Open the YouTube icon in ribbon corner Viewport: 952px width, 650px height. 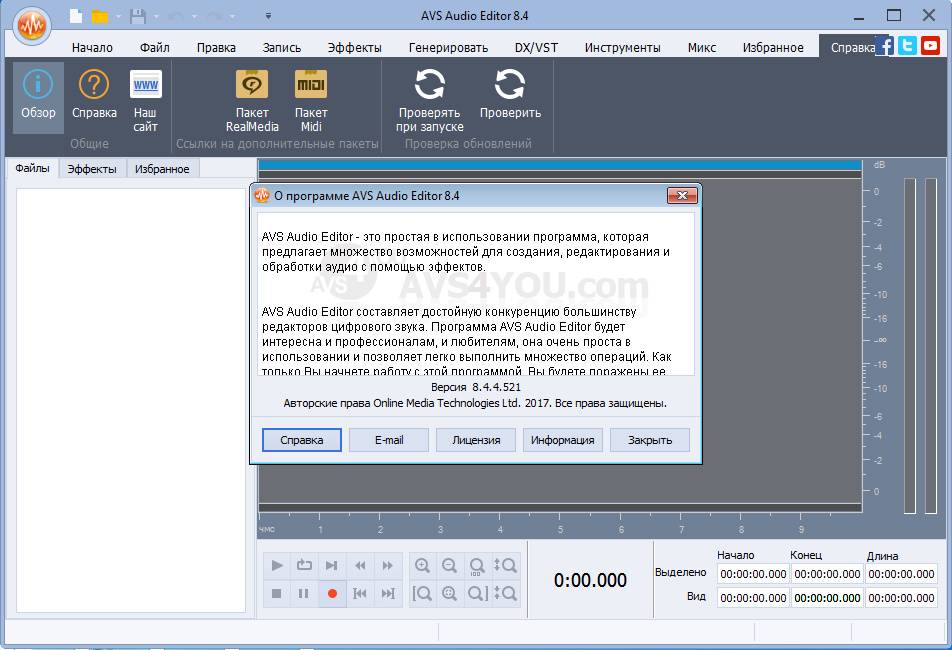pyautogui.click(x=931, y=46)
